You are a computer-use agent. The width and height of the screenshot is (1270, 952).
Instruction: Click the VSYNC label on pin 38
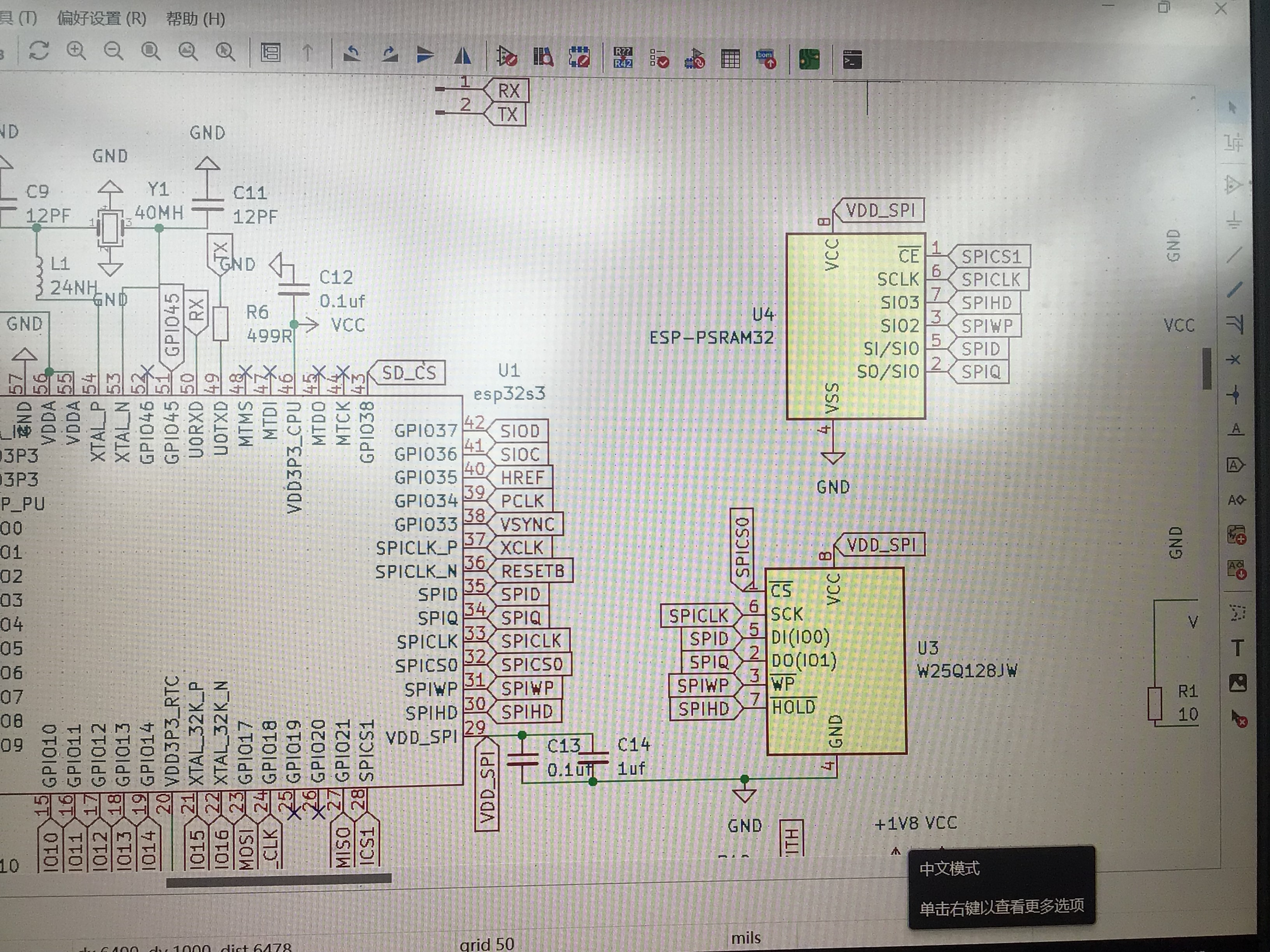[525, 524]
